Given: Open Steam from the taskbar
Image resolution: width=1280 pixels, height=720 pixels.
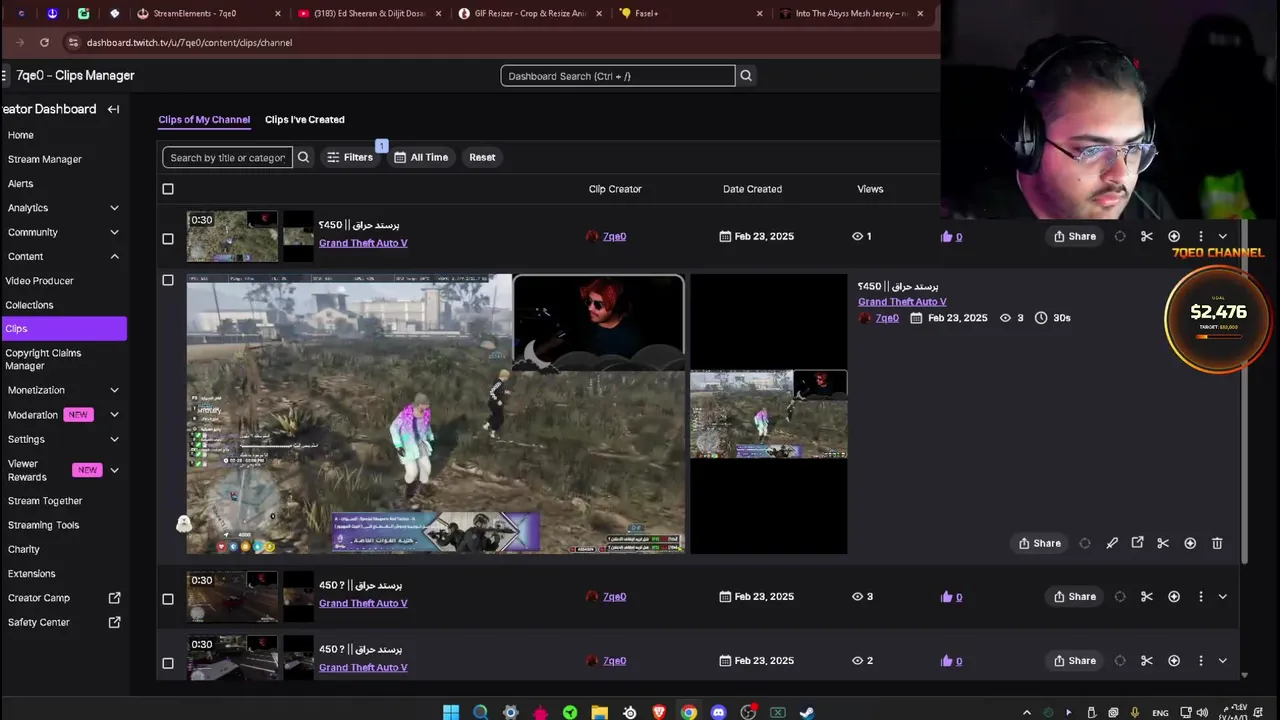Looking at the screenshot, I should [806, 712].
